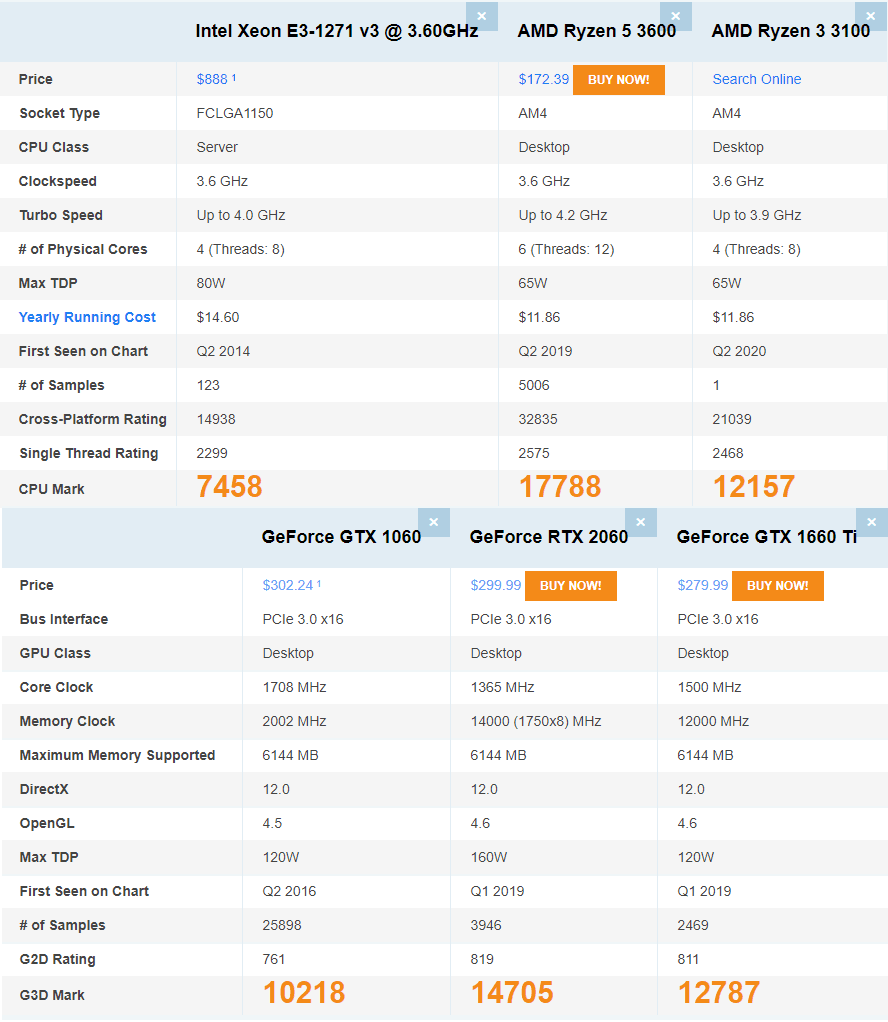Open the $279.99 GTX 1660 Ti price link
The width and height of the screenshot is (888, 1022).
point(703,585)
